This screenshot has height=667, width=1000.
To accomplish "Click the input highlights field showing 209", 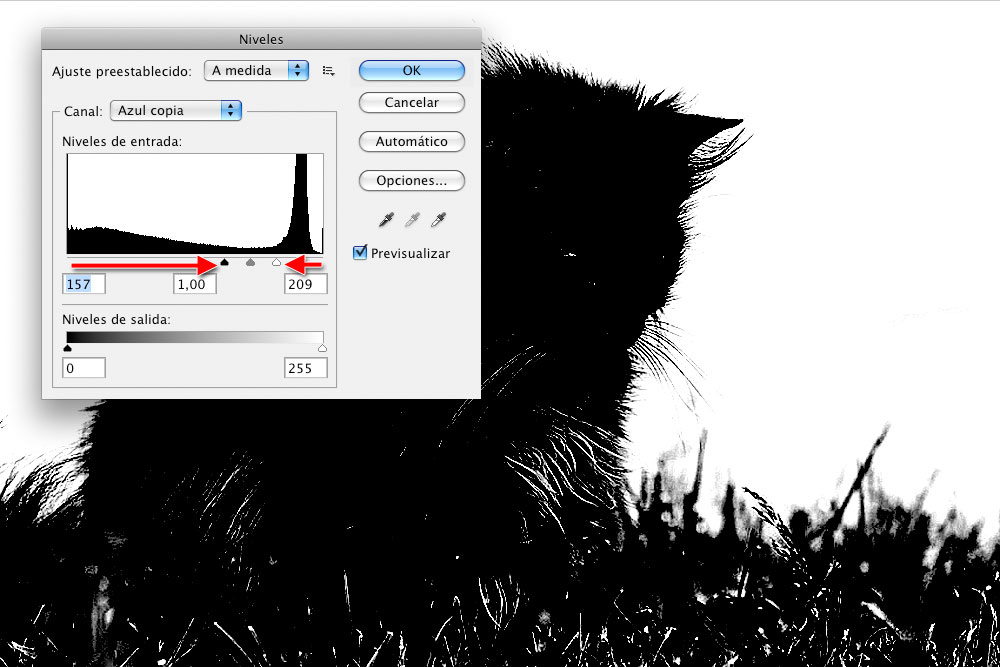I will [305, 284].
